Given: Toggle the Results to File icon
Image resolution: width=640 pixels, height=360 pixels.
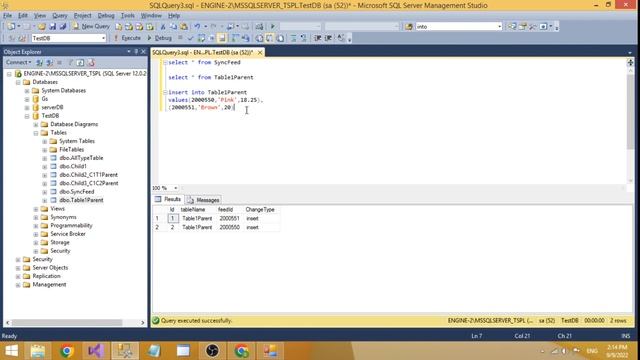Looking at the screenshot, I should (x=280, y=38).
